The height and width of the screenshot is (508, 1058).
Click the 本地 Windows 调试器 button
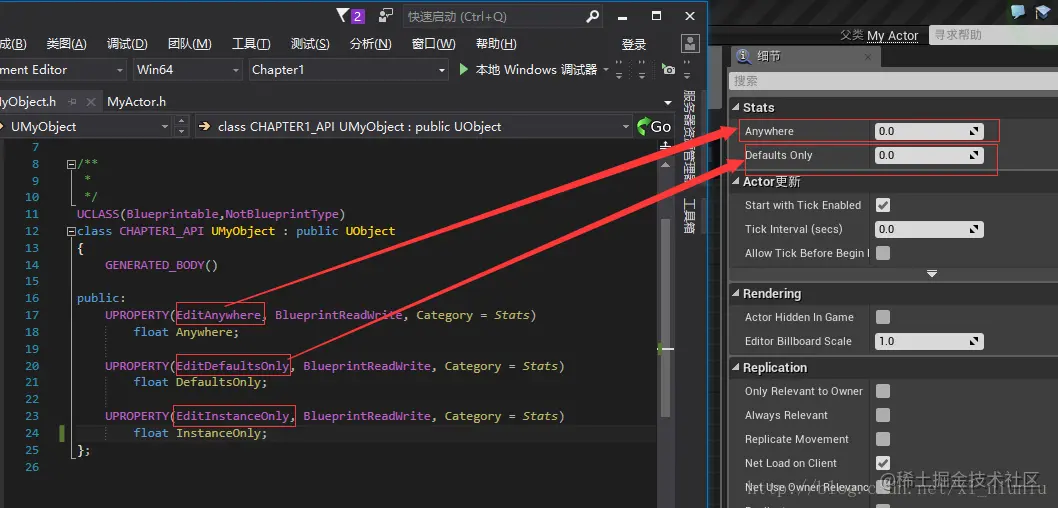[529, 69]
